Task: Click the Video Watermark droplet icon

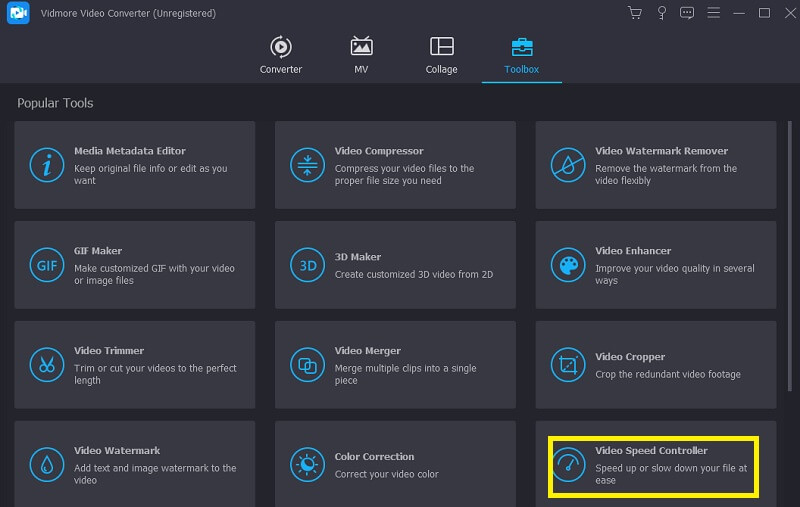Action: click(x=46, y=465)
